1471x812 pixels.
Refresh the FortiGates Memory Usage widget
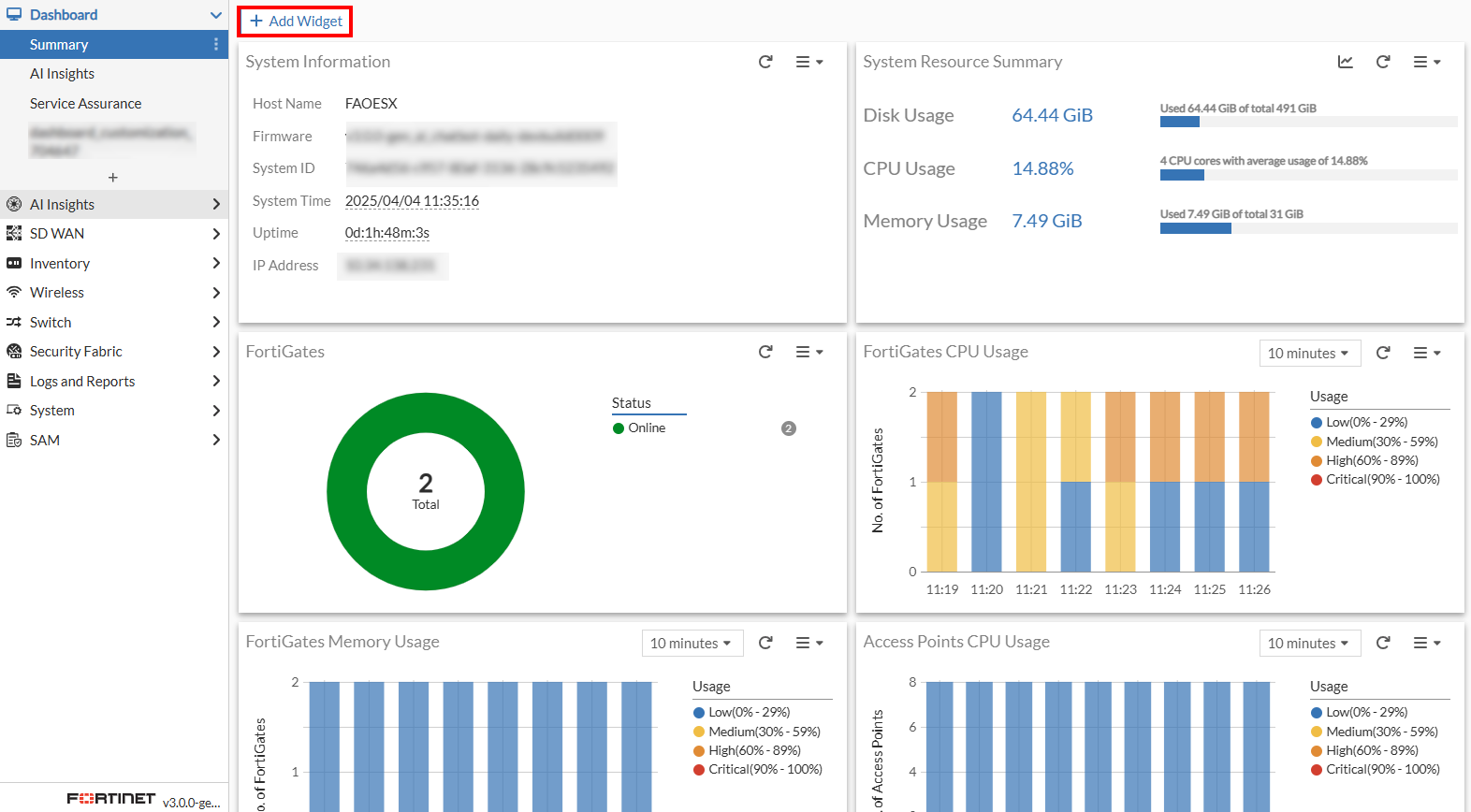coord(765,643)
